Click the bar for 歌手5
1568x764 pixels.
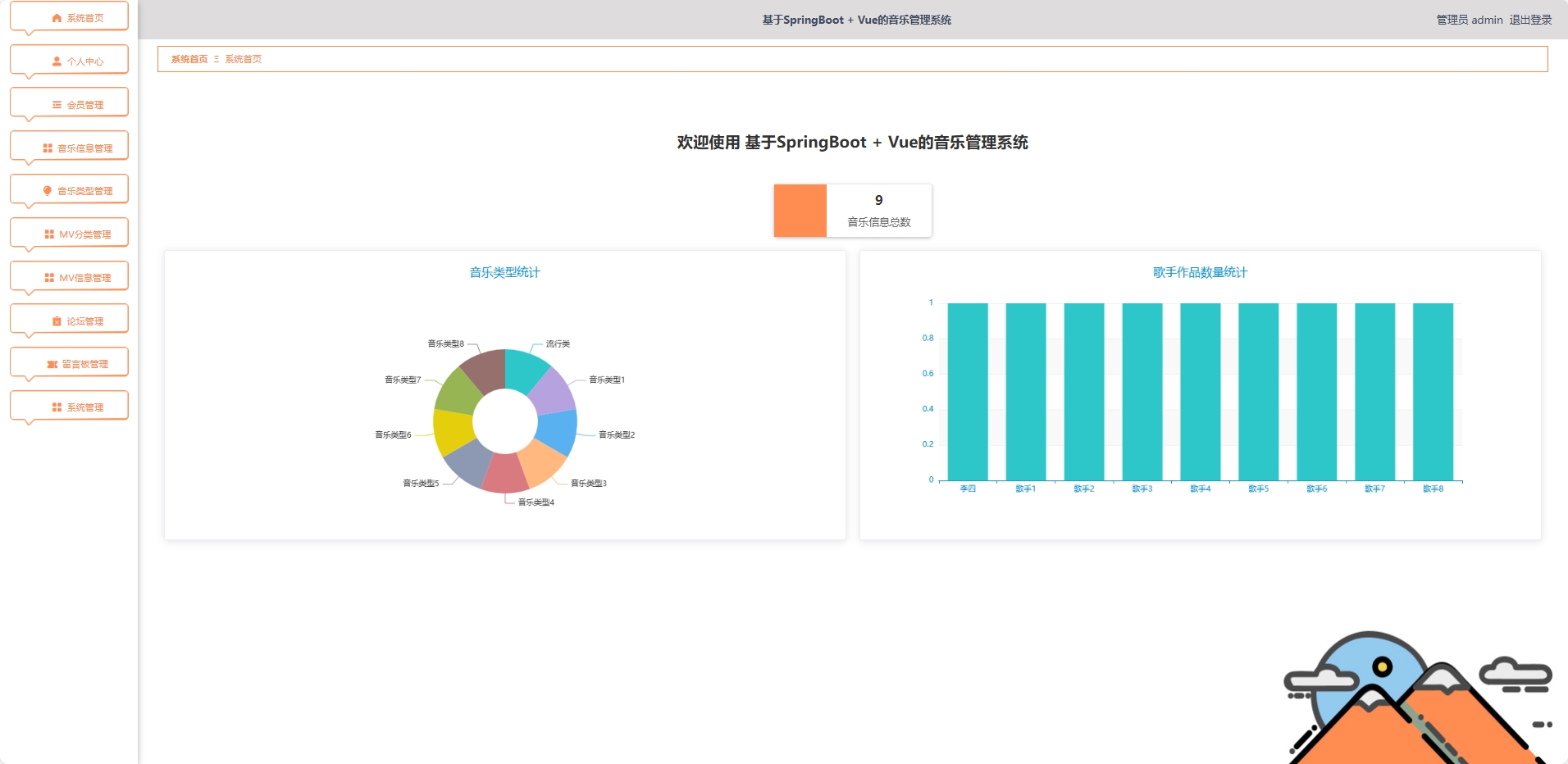1259,392
